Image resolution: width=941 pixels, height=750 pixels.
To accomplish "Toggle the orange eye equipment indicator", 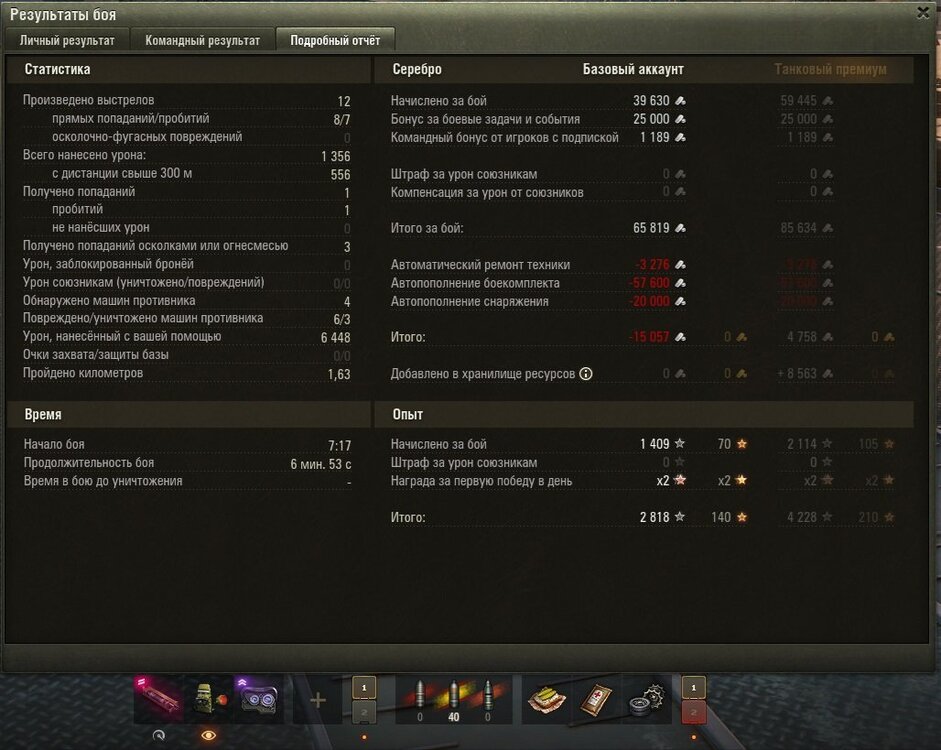I will coord(208,736).
